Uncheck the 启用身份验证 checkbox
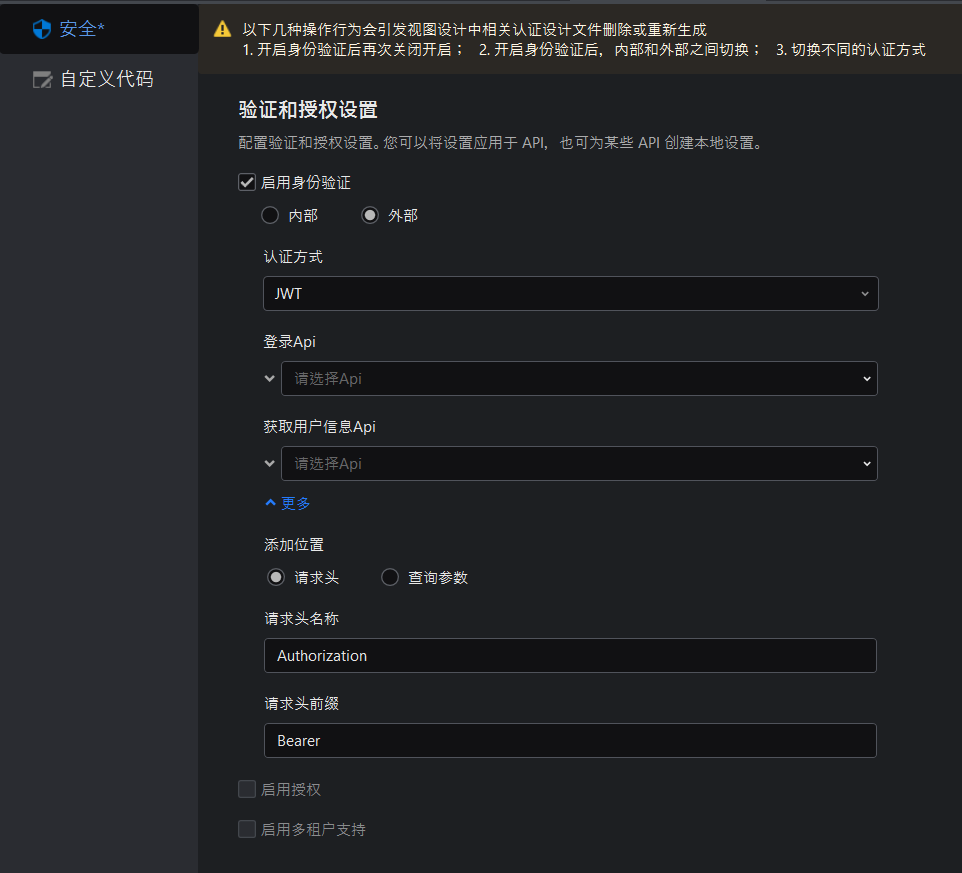This screenshot has width=962, height=873. (247, 182)
